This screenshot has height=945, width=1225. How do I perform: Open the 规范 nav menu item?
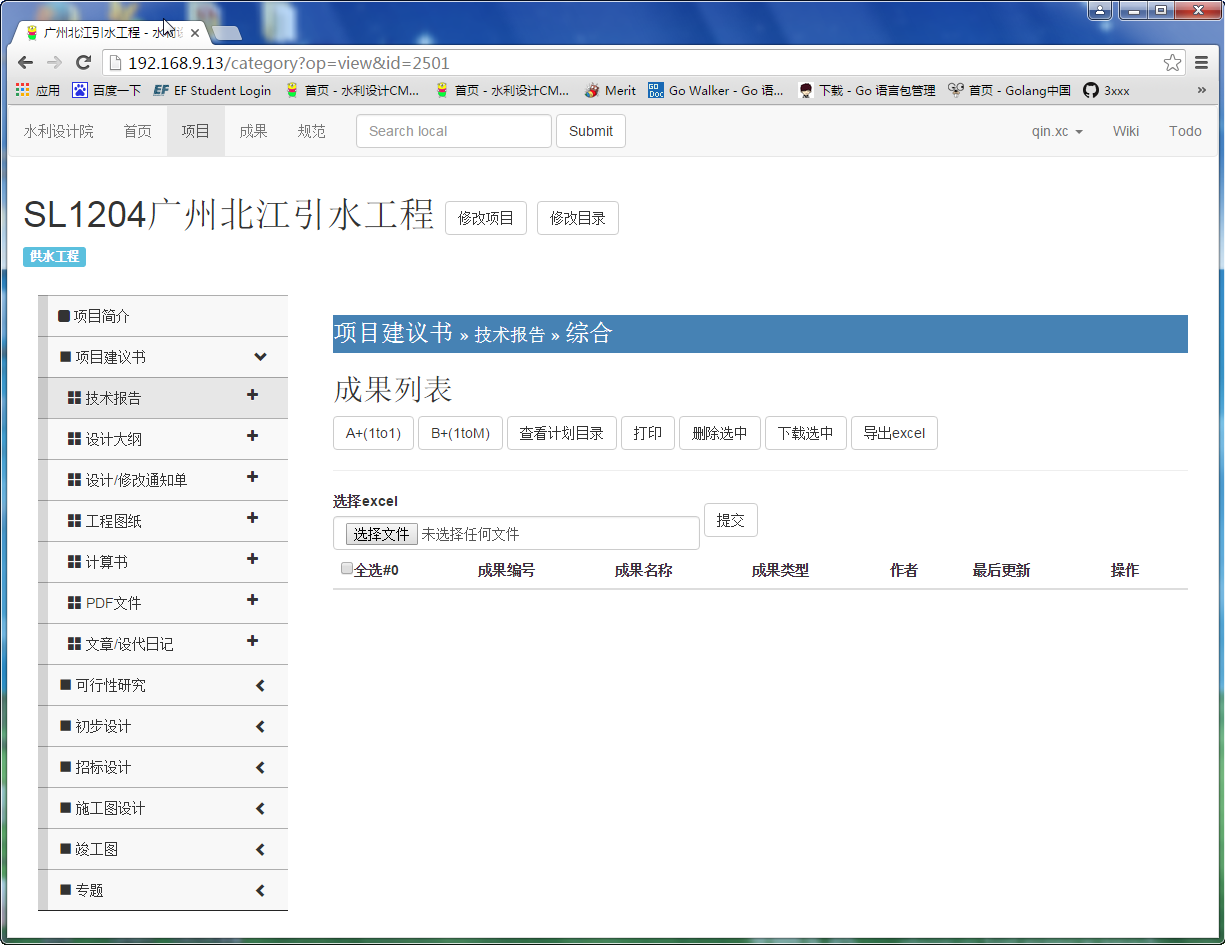click(312, 131)
